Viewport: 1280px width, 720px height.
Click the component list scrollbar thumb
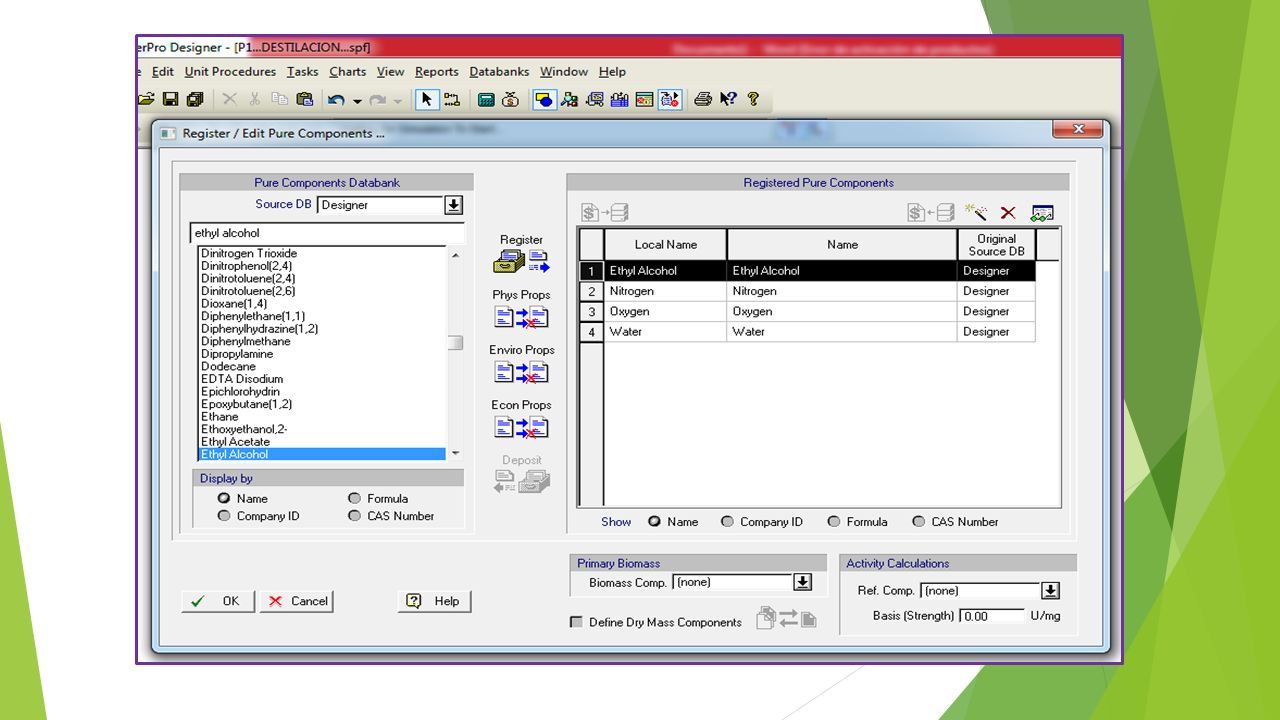455,342
